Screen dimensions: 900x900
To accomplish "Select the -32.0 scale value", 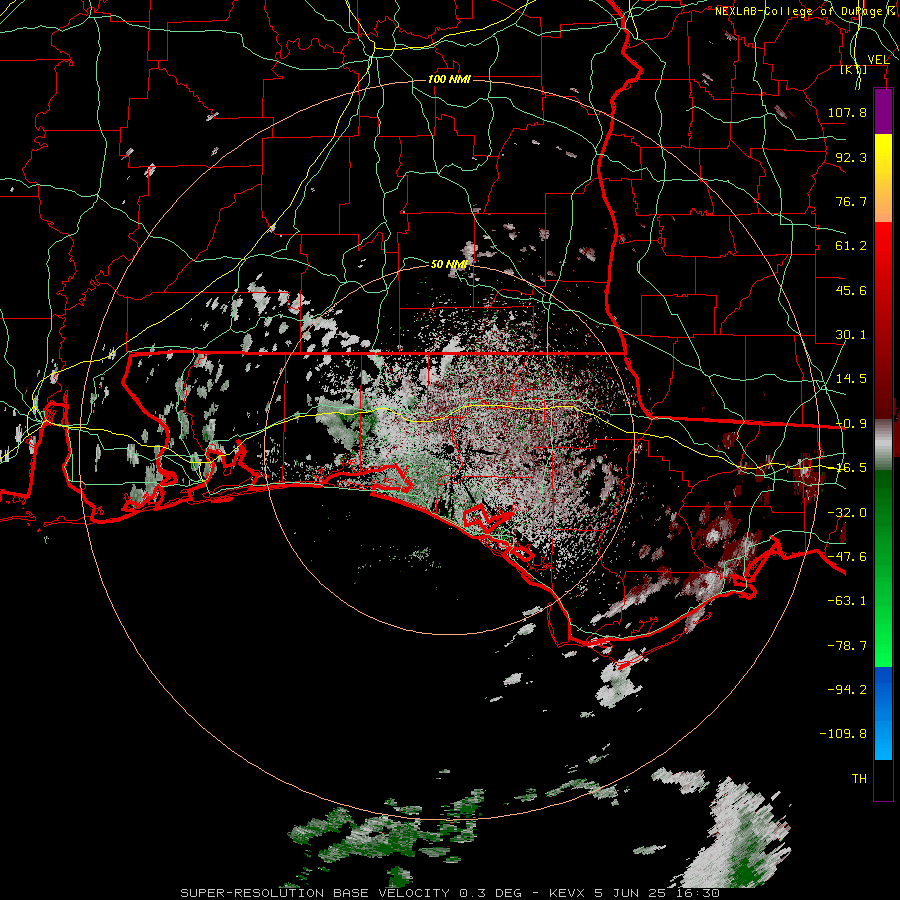I will tap(847, 513).
